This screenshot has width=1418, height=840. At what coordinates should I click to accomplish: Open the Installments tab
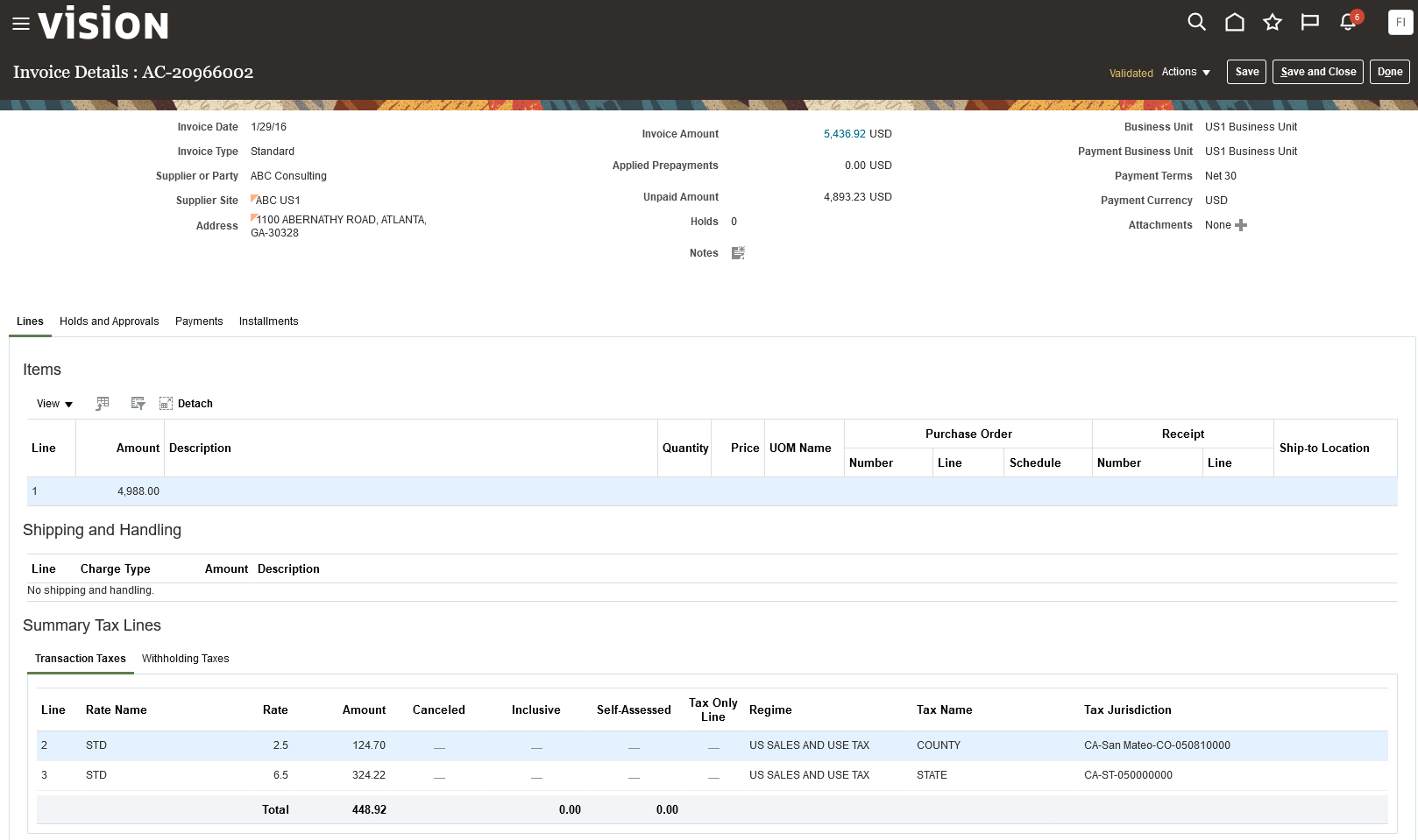(x=268, y=321)
